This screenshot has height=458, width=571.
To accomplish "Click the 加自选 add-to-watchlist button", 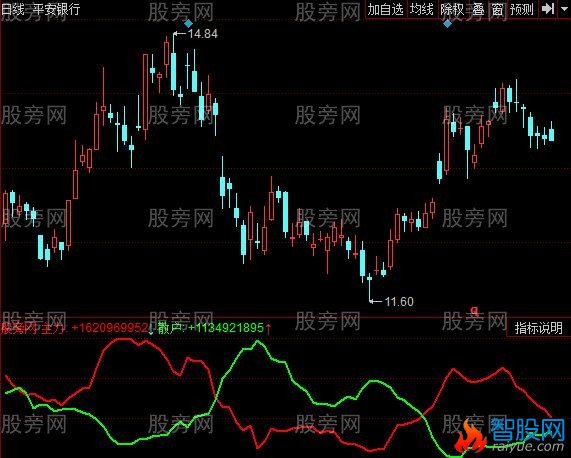I will (x=386, y=9).
